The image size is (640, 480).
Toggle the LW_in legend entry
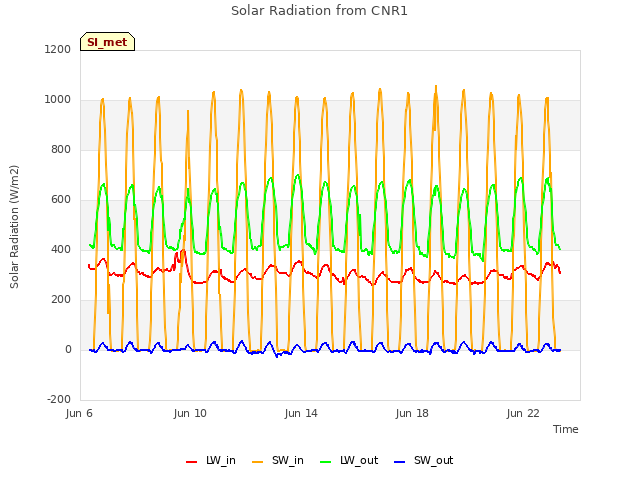point(211,461)
